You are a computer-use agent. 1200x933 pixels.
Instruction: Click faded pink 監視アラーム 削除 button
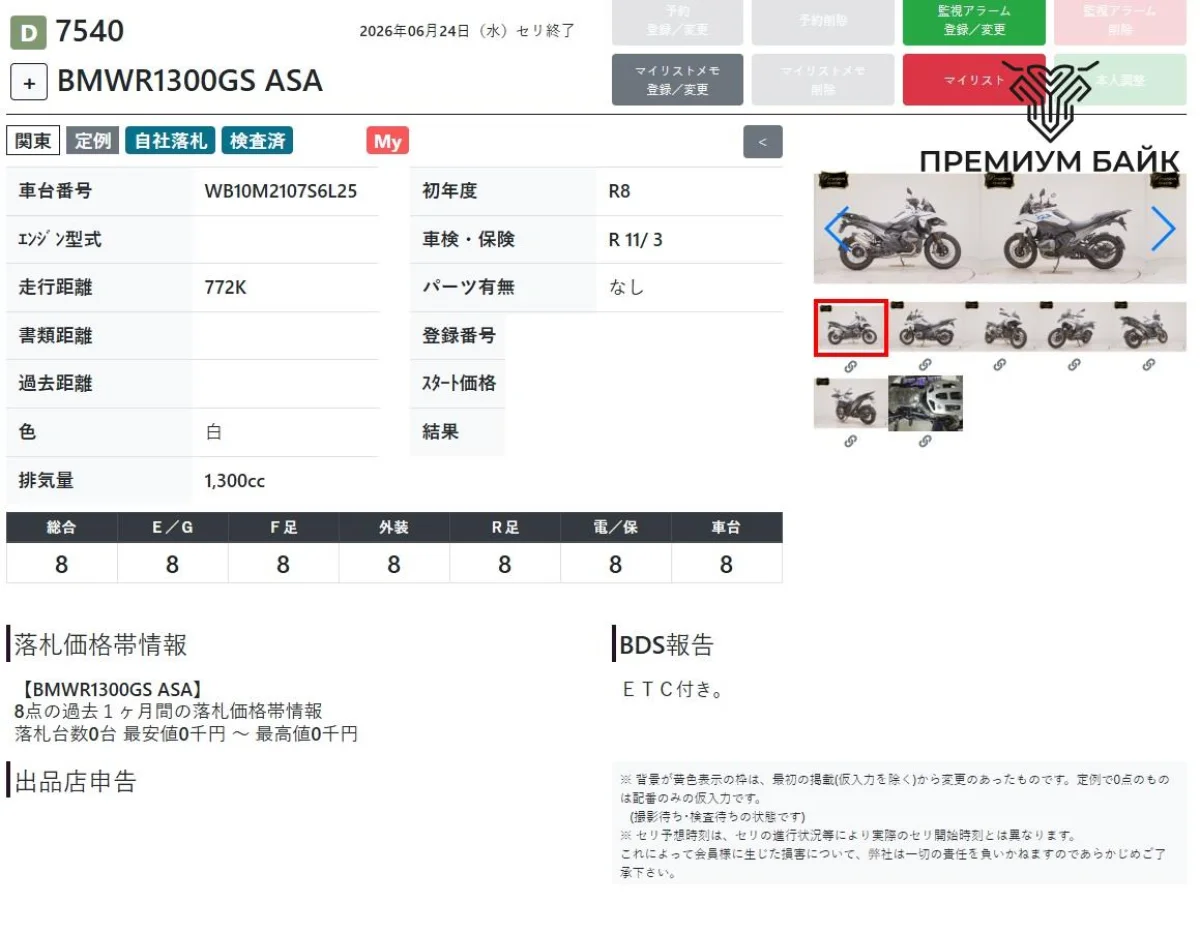(x=1119, y=20)
